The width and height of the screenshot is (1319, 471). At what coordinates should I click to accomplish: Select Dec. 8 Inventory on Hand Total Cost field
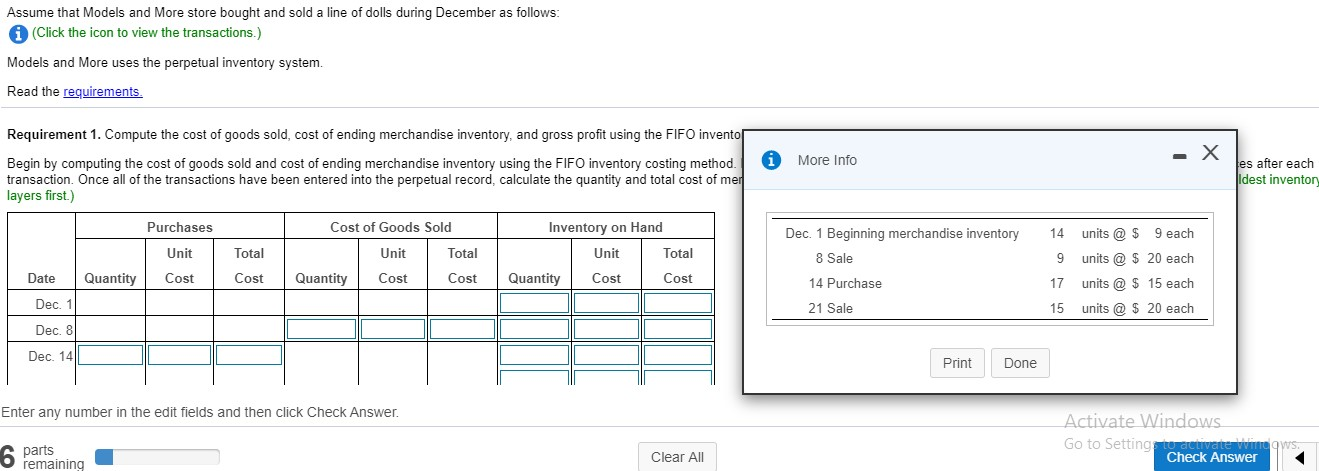[x=677, y=329]
